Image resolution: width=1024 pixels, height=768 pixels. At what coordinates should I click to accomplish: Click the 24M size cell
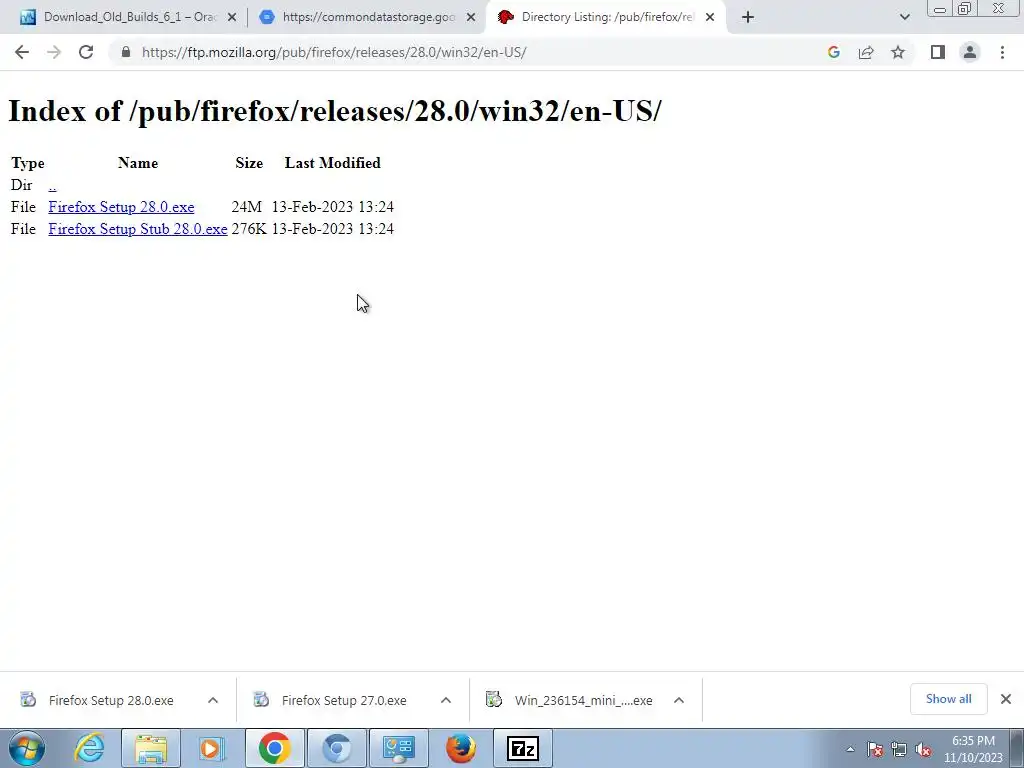click(x=246, y=207)
